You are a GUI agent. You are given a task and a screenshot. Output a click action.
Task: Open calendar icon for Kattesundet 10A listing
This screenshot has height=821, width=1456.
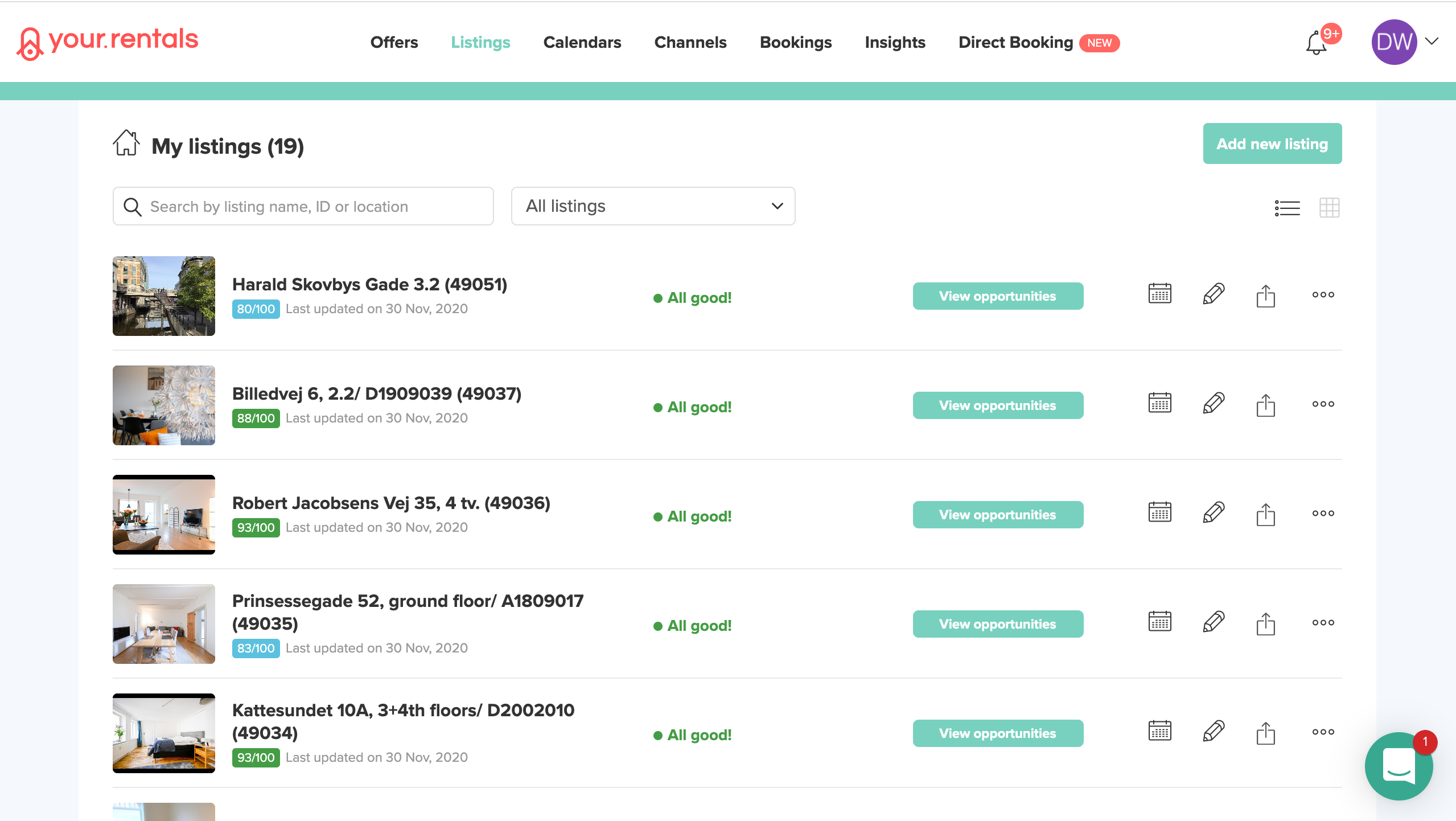1159,731
